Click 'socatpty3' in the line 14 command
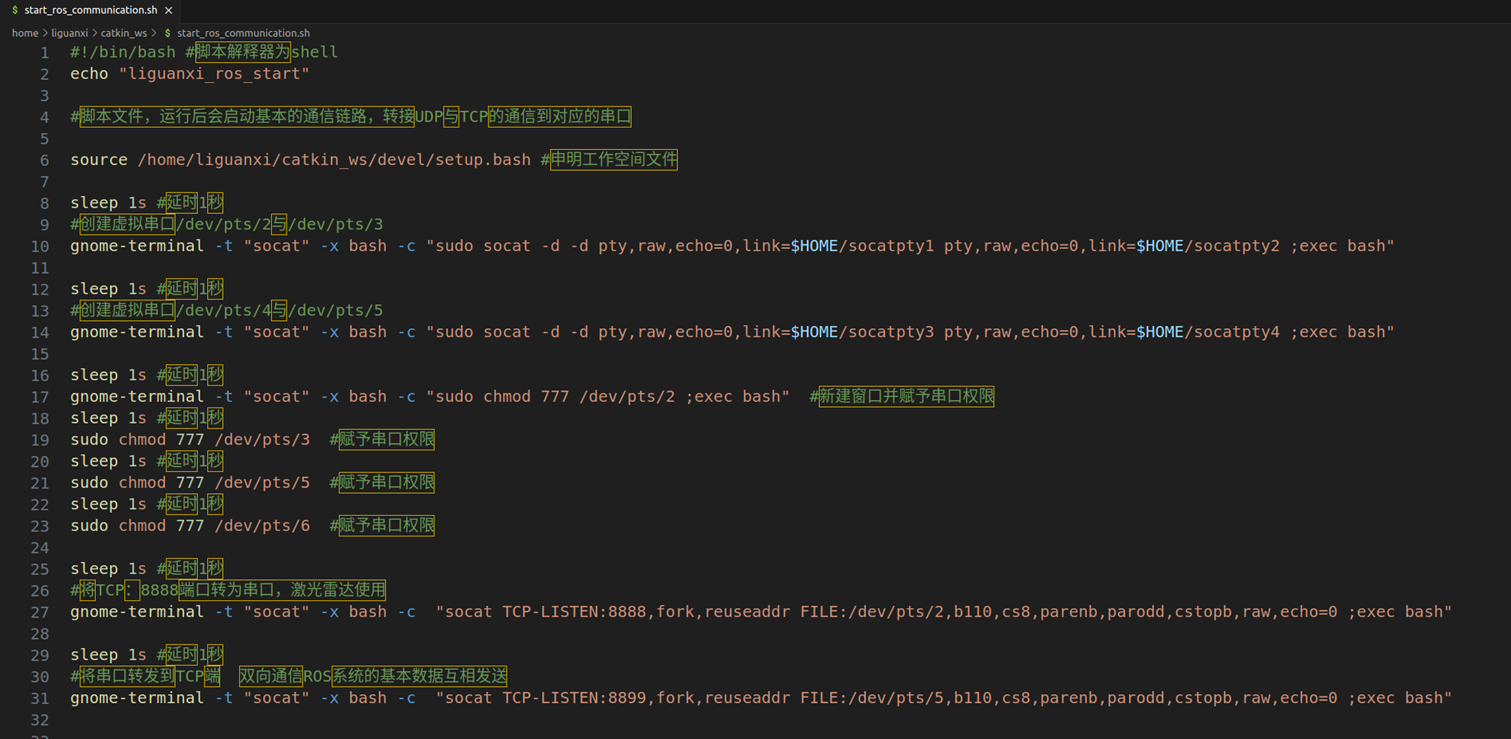This screenshot has width=1511, height=739. pos(891,332)
